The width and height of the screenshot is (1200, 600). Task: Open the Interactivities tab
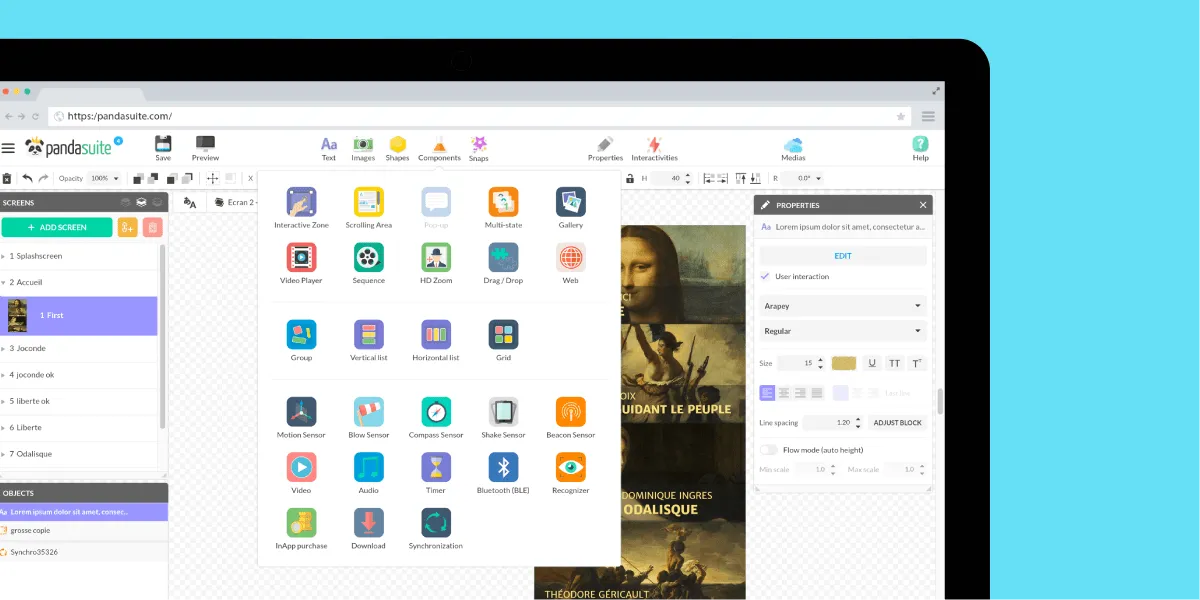(654, 148)
